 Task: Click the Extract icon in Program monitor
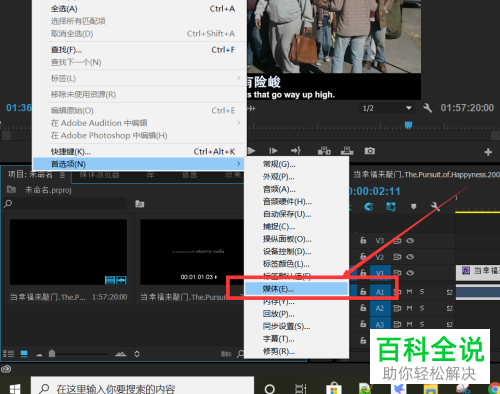[347, 151]
